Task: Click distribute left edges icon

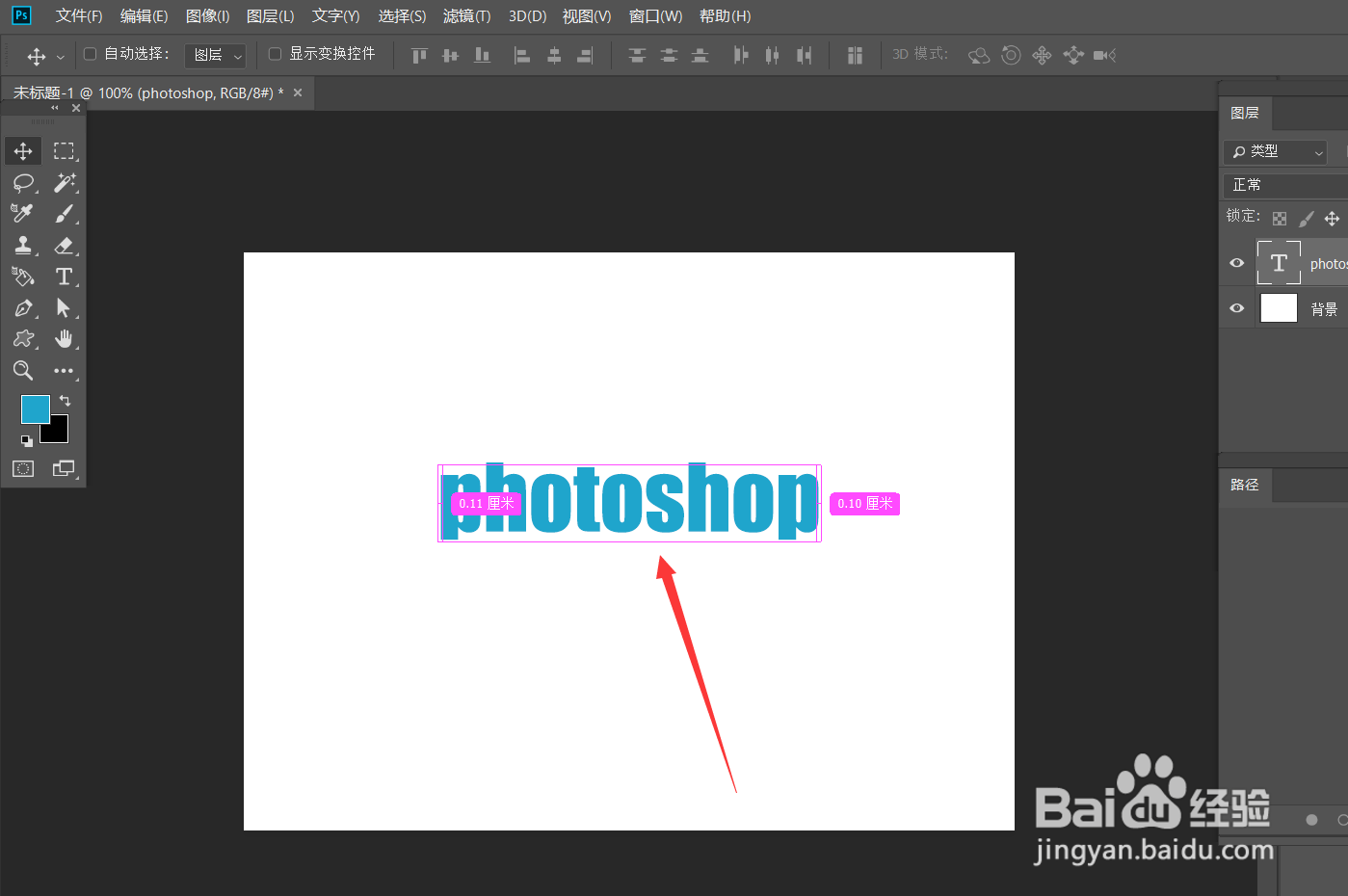Action: point(740,55)
